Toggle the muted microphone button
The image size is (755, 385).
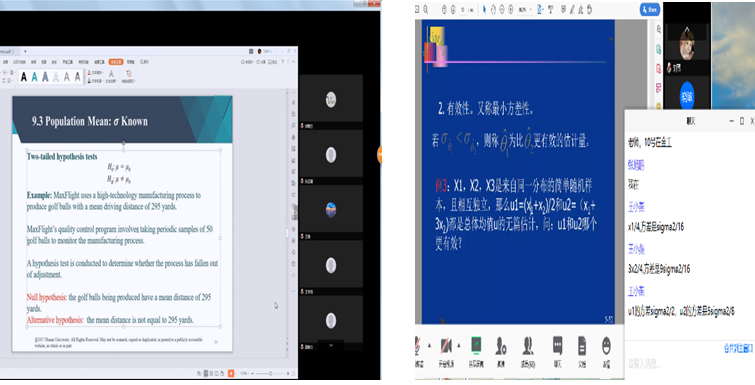click(418, 345)
